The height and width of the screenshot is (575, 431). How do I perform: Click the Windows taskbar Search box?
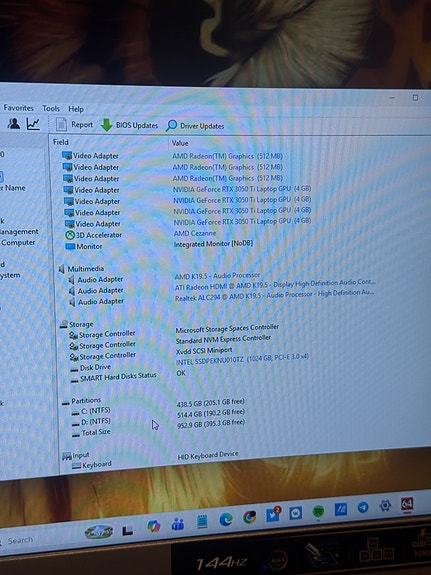(20, 540)
